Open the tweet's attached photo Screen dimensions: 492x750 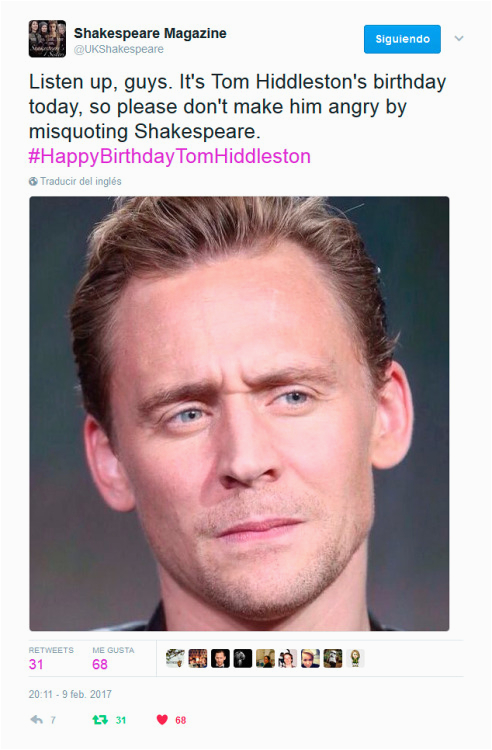point(239,414)
